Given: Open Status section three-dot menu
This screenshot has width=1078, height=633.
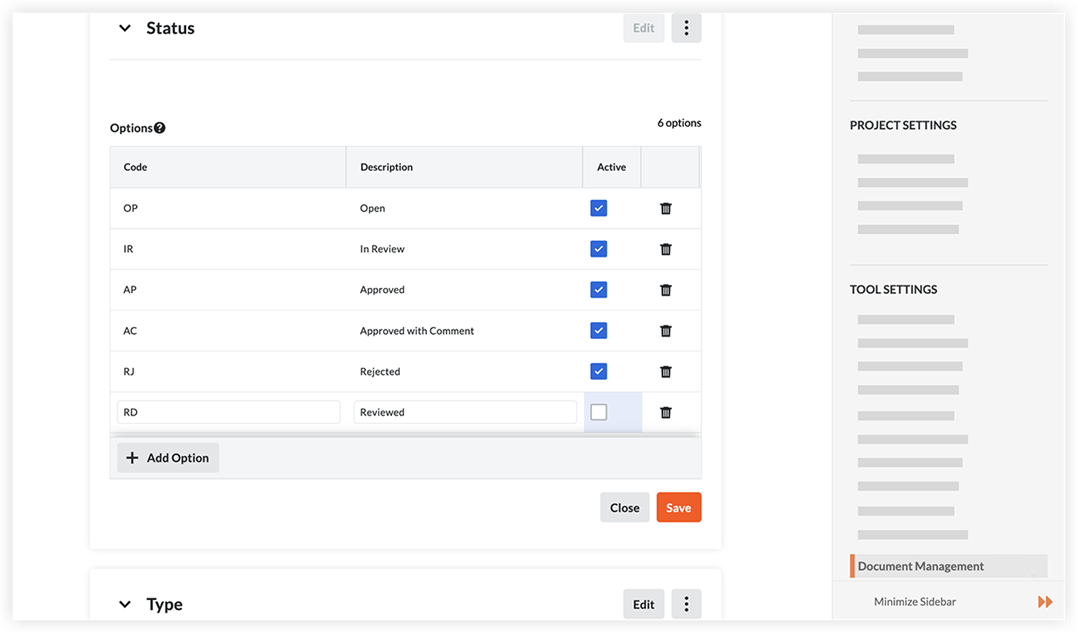Looking at the screenshot, I should coord(686,28).
